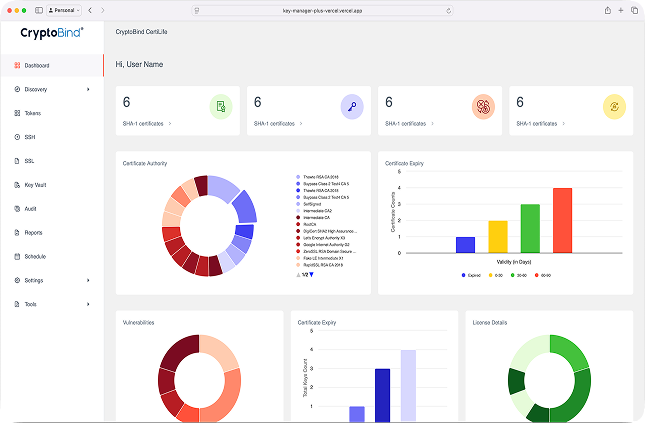Open Key Vault from sidebar icon

coord(16,185)
